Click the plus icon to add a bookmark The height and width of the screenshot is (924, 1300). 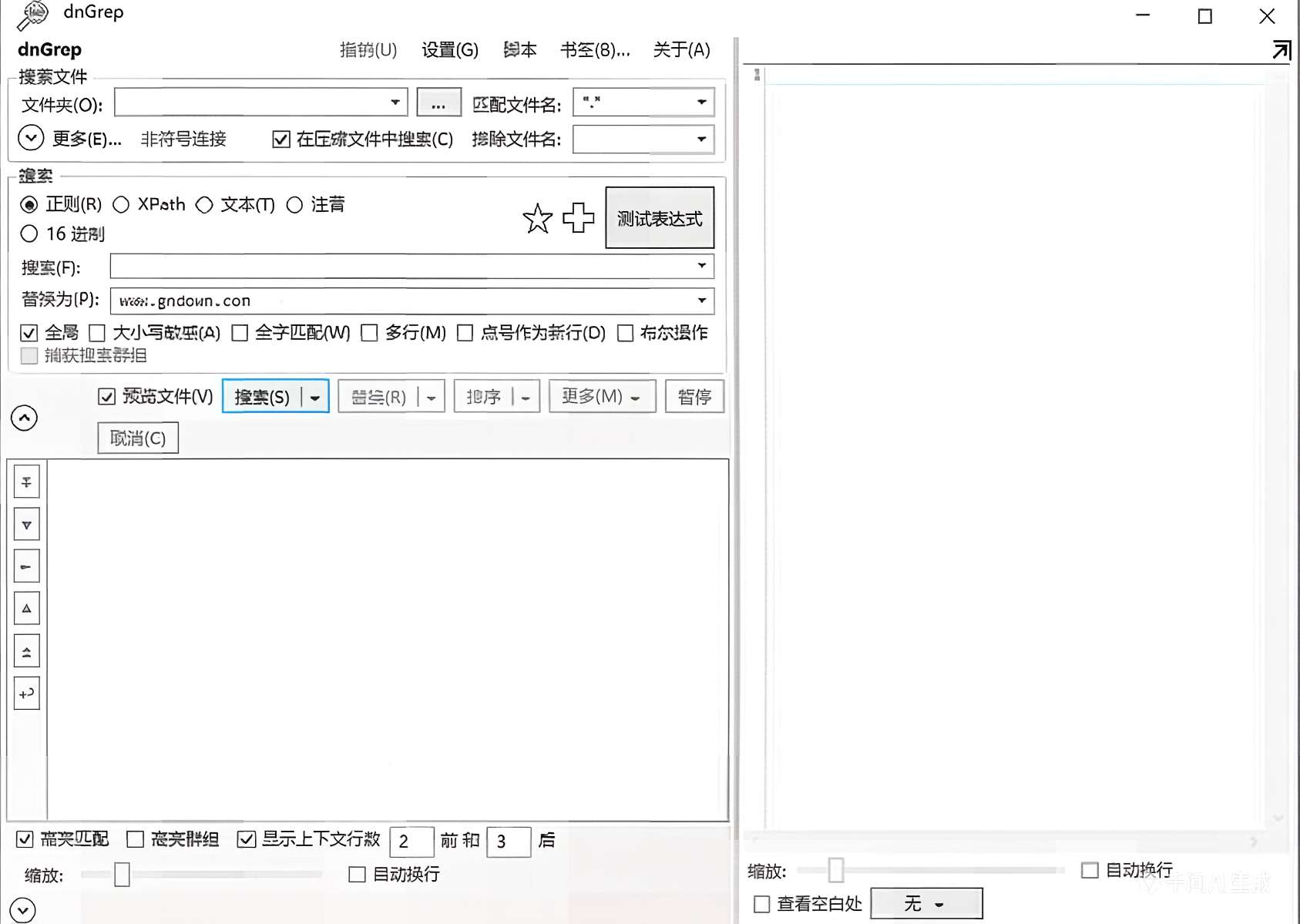pyautogui.click(x=577, y=218)
